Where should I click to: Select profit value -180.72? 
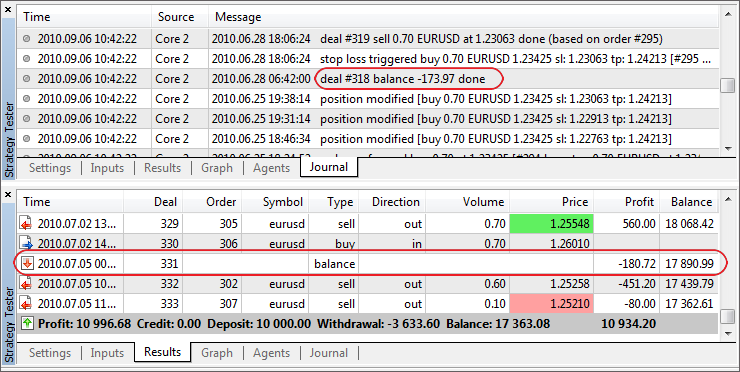click(637, 263)
